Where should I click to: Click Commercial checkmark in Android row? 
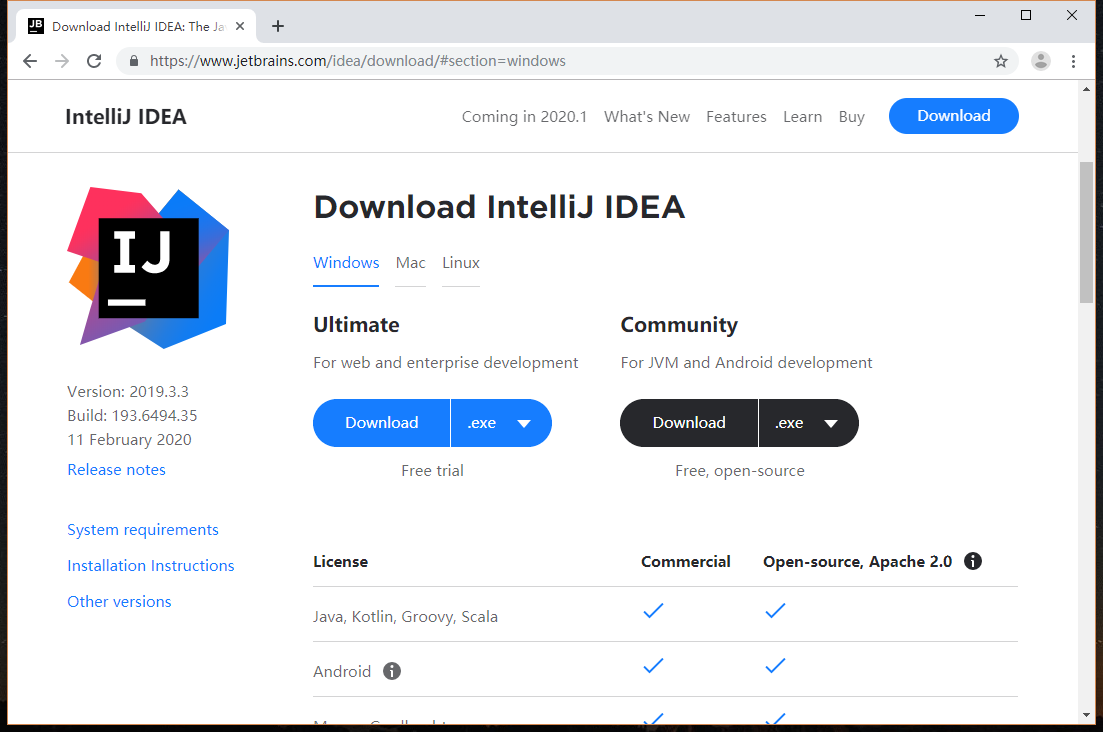653,665
